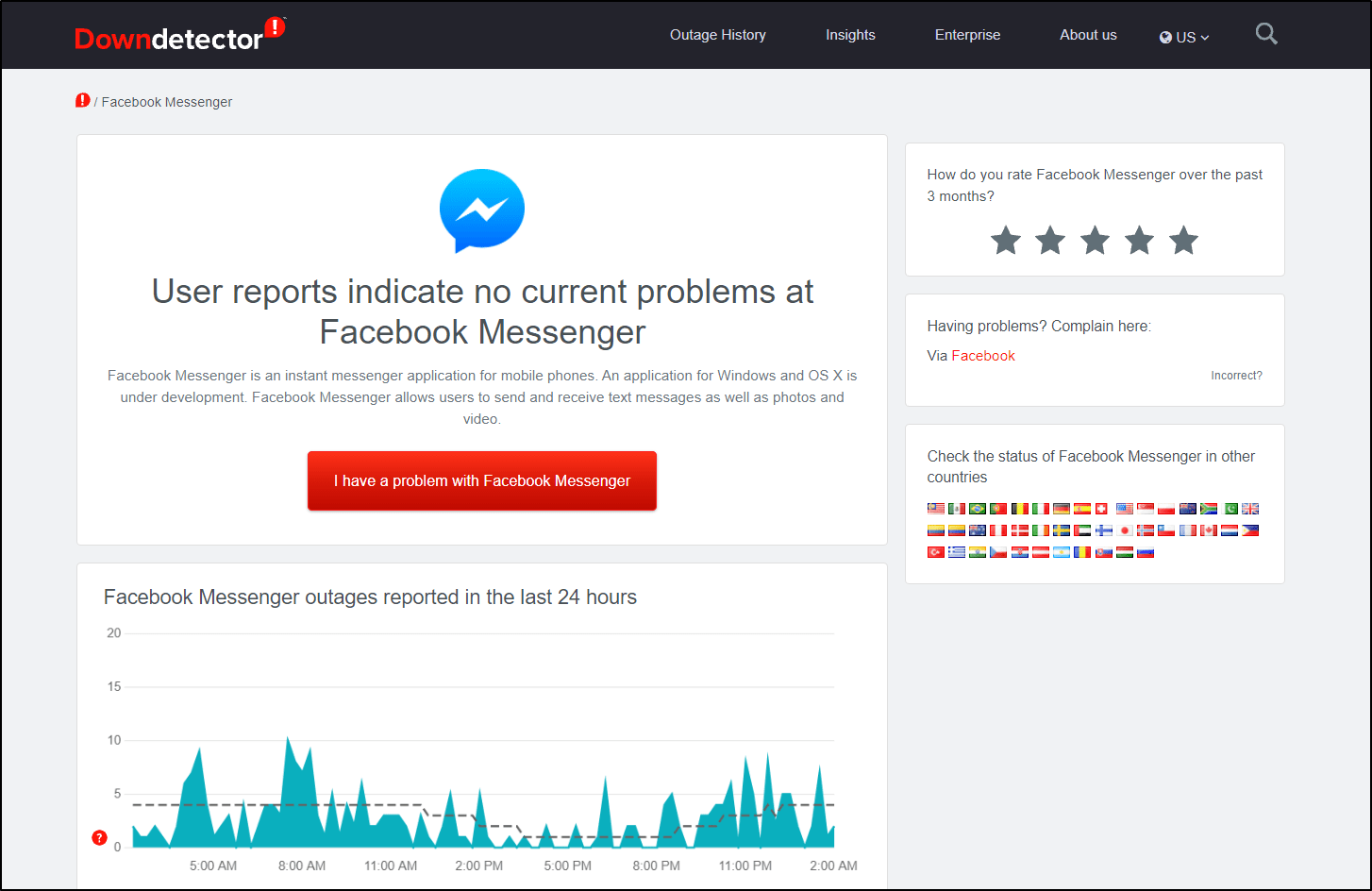Open the search magnifier icon
Screen dimensions: 1372x891
(1266, 34)
